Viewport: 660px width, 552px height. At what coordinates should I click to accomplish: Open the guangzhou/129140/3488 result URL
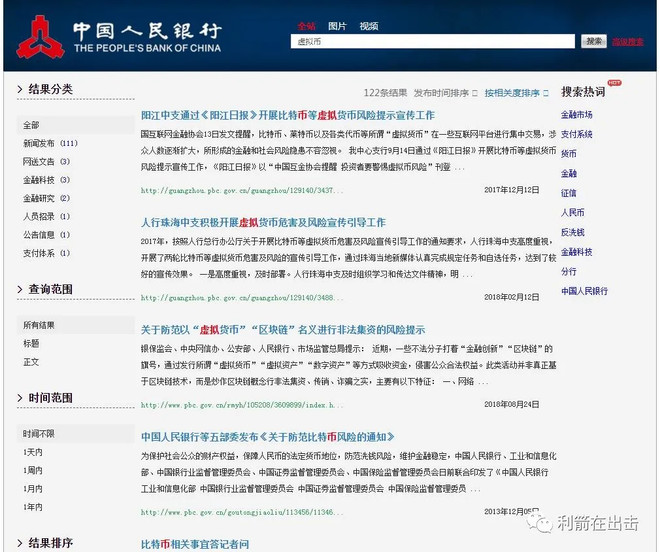(242, 298)
